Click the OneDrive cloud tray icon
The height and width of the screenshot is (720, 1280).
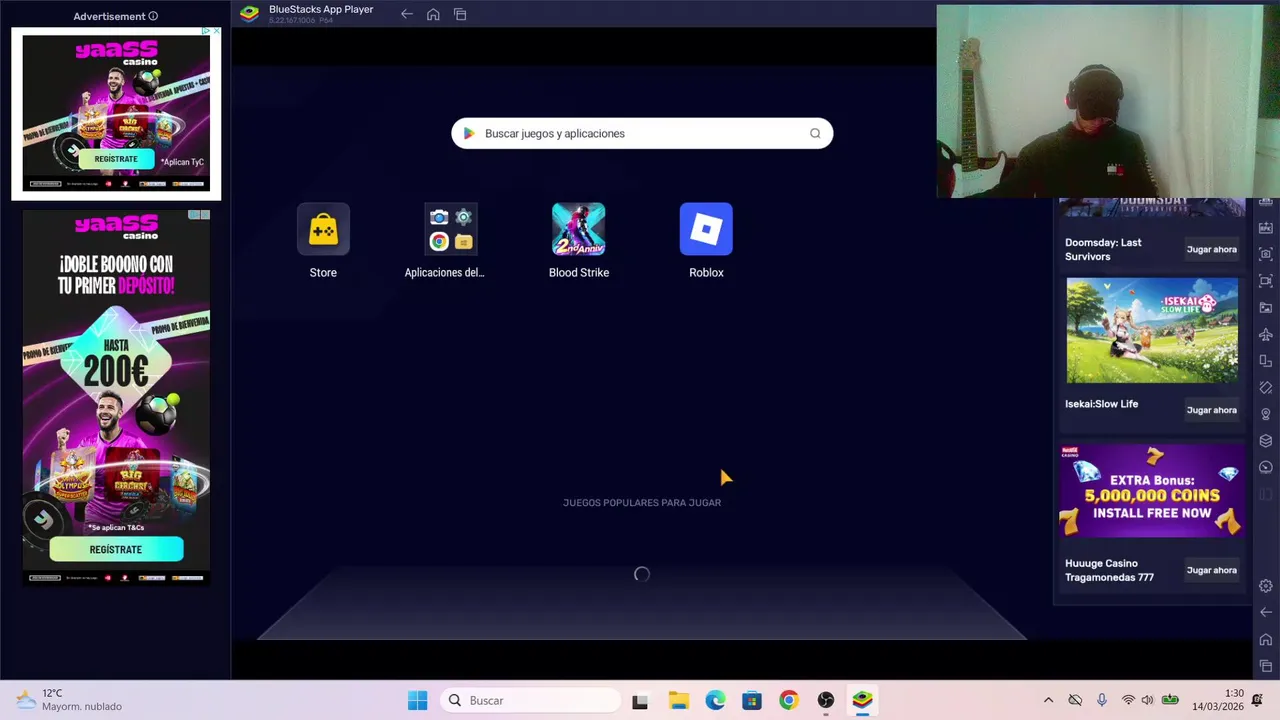(x=1075, y=700)
